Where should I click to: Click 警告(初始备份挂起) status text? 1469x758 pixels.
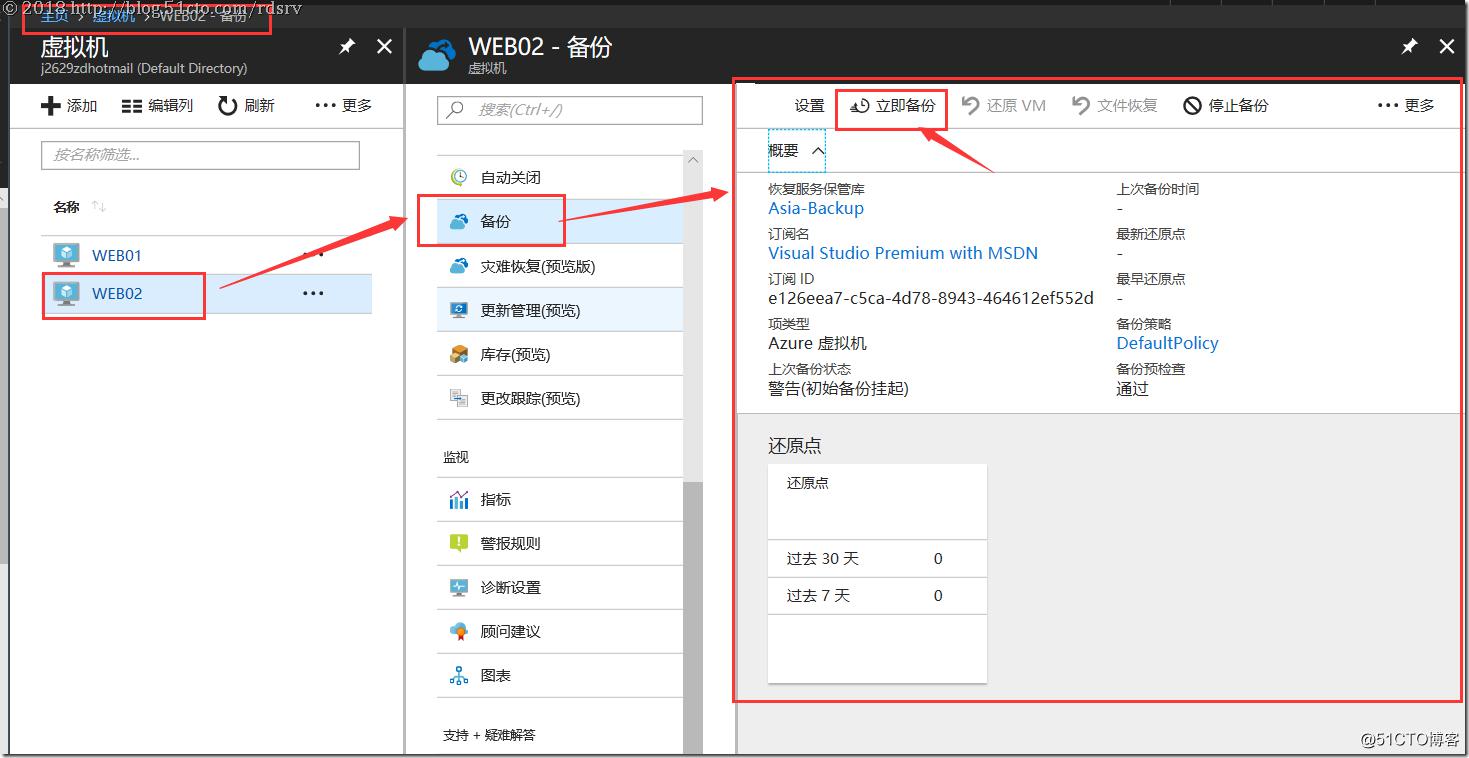(x=838, y=388)
